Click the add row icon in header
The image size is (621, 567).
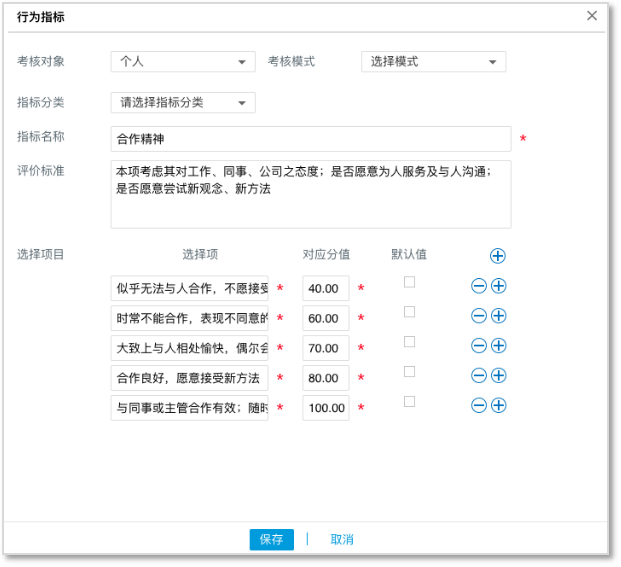click(x=497, y=256)
